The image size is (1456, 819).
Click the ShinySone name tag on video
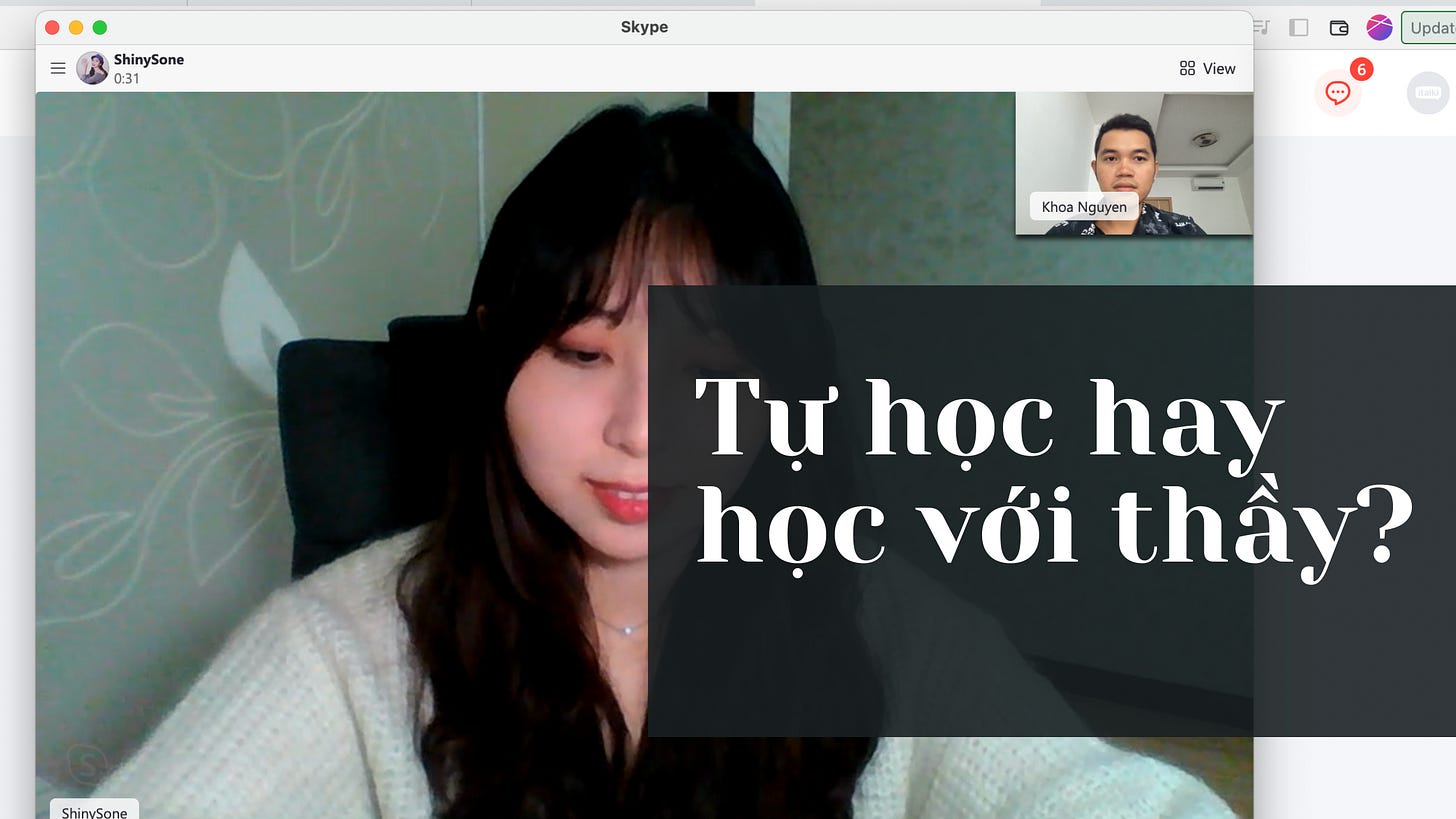tap(94, 811)
